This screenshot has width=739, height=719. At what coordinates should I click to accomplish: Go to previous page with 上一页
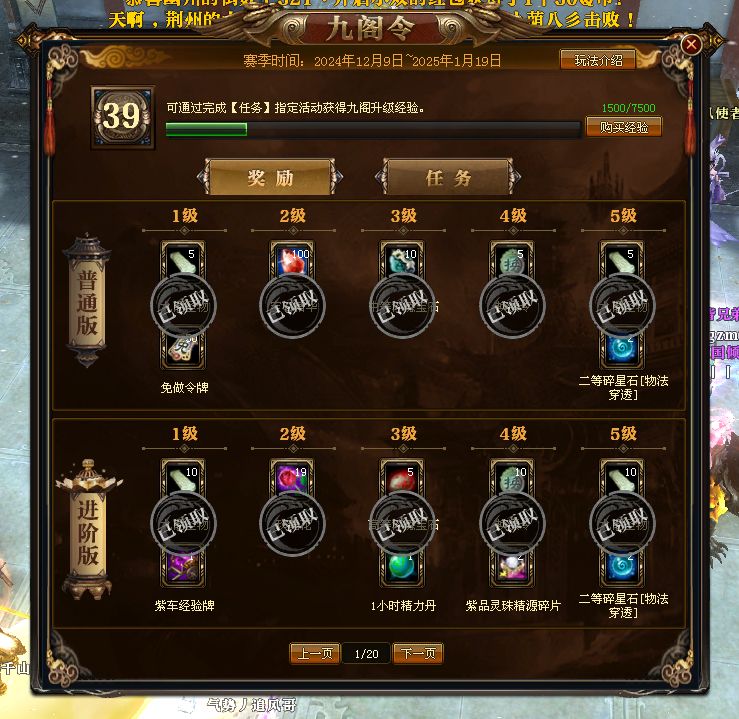(314, 654)
